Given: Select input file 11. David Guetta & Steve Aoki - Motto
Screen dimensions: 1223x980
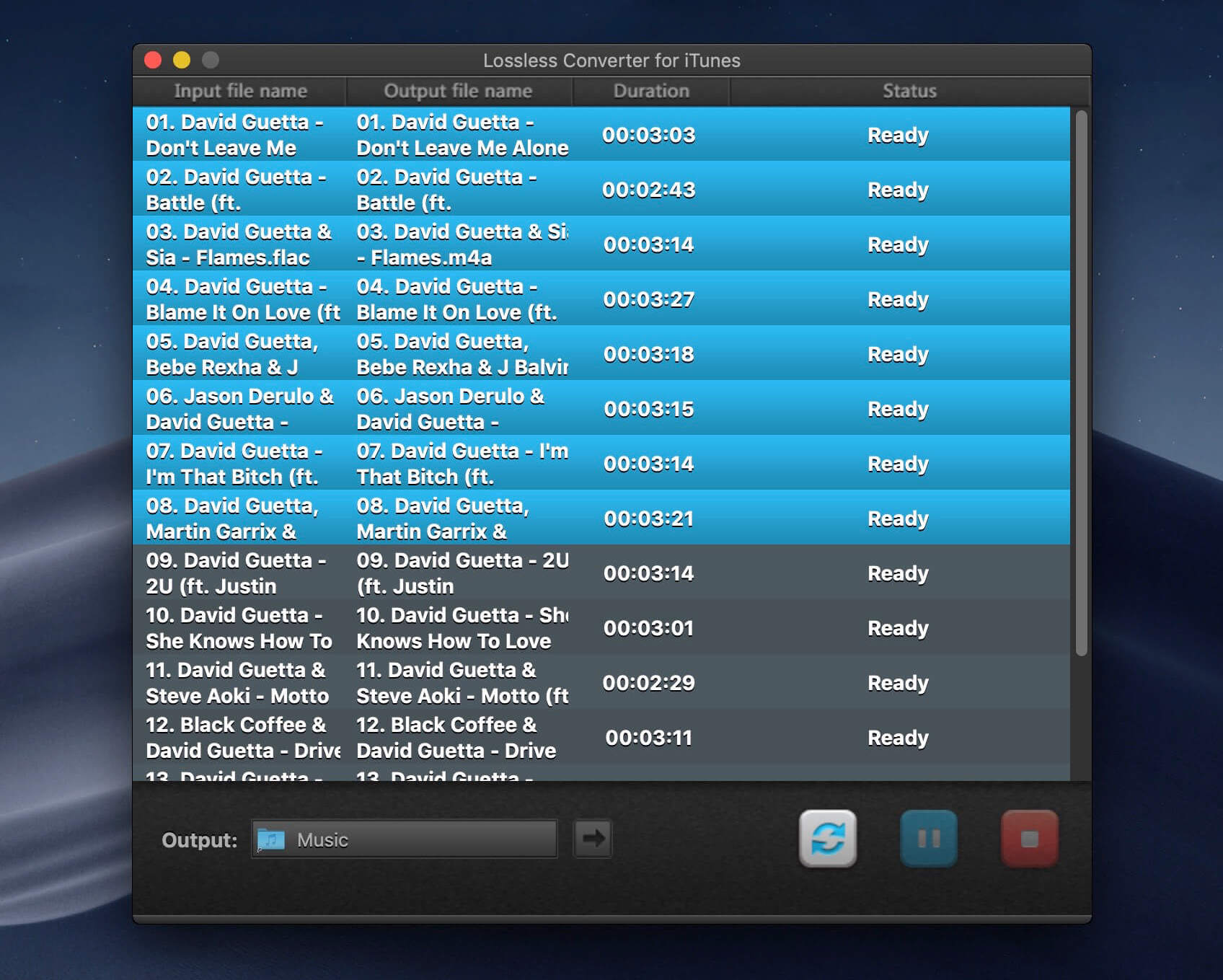Looking at the screenshot, I should click(237, 683).
